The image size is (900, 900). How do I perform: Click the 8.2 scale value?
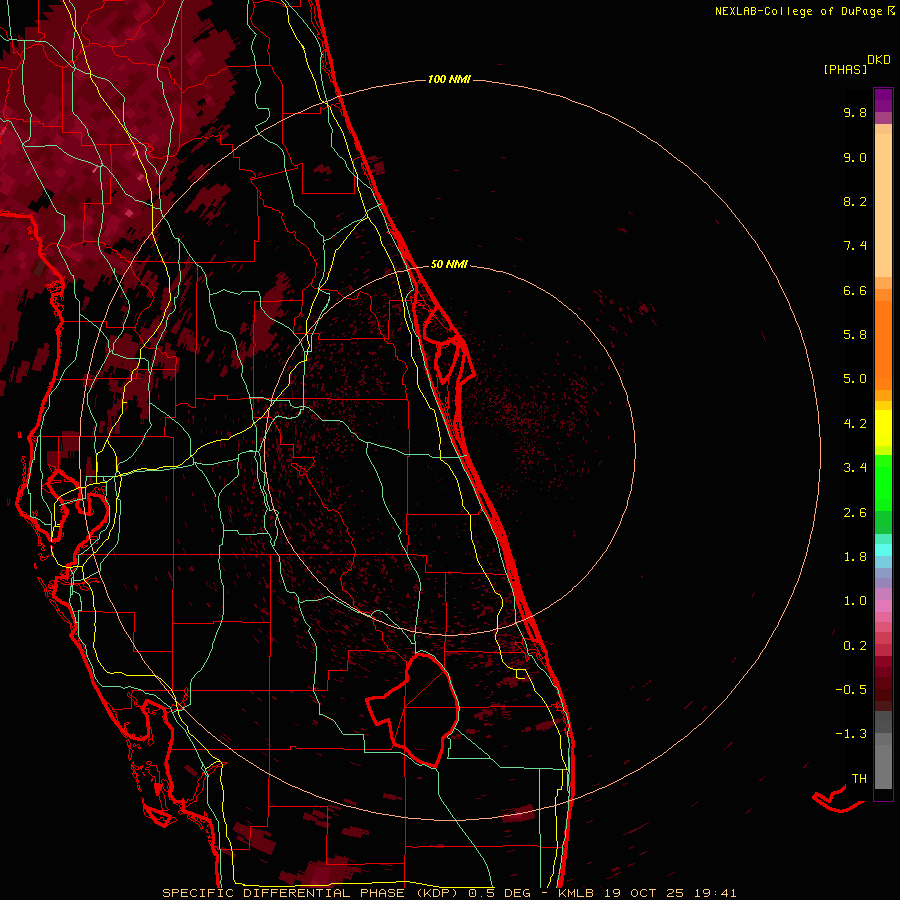(855, 201)
